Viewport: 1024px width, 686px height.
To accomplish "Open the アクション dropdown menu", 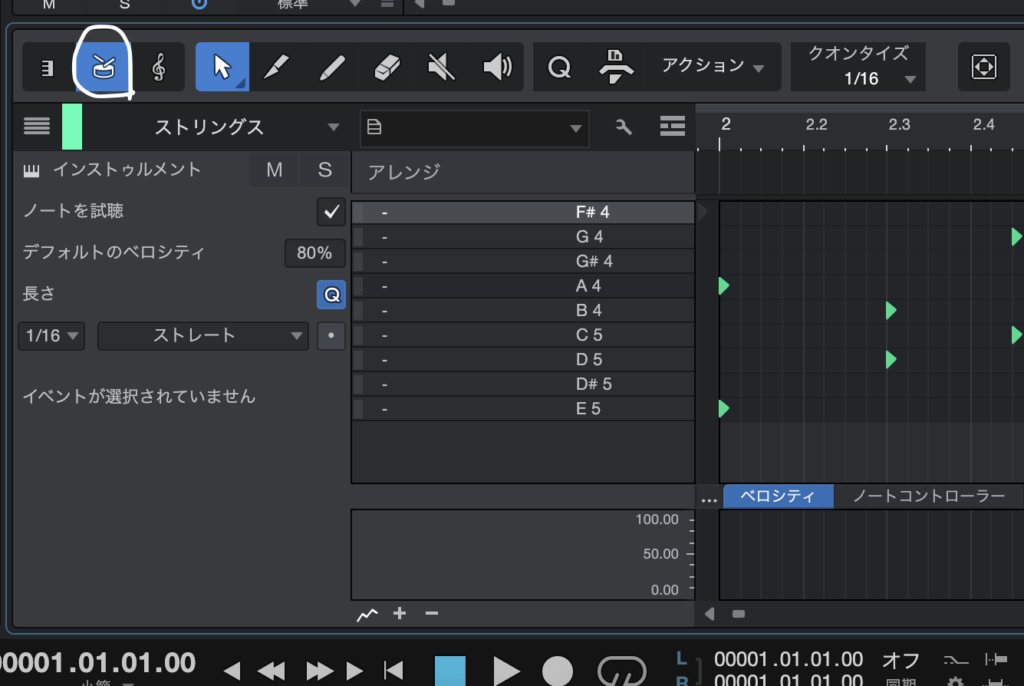I will (x=712, y=67).
